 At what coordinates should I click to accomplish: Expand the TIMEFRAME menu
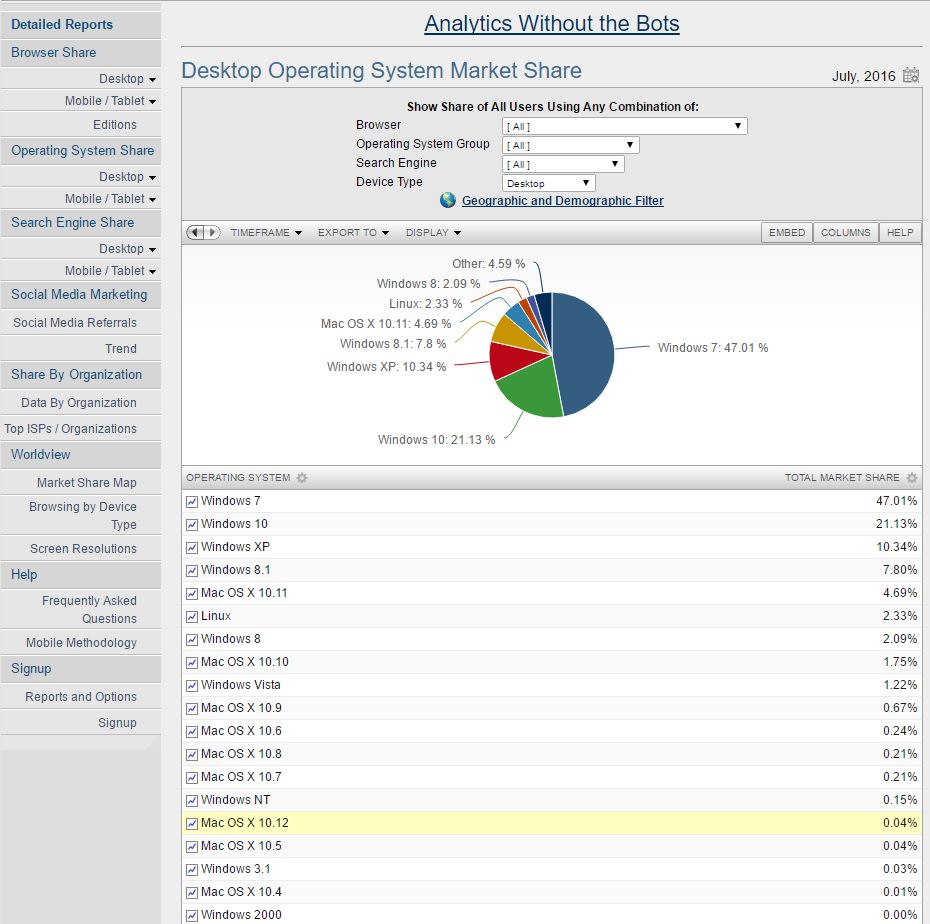266,232
